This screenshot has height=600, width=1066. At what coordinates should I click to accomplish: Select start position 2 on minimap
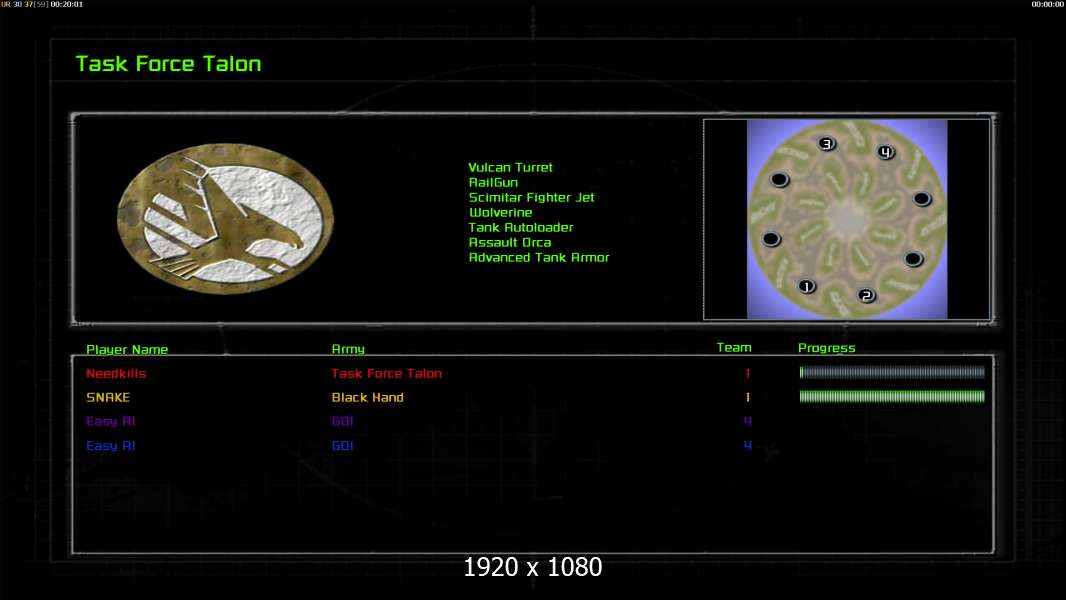866,295
